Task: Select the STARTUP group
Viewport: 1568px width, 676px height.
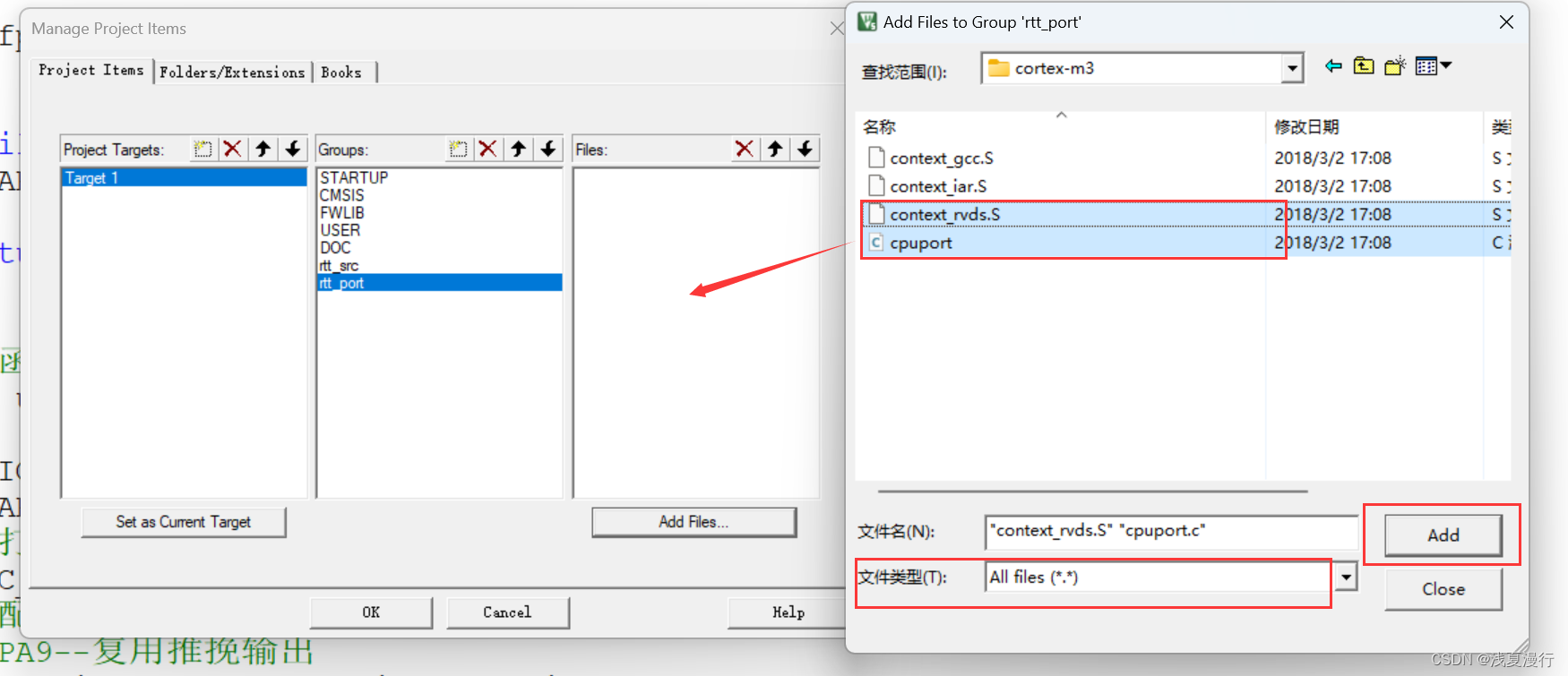Action: coord(354,177)
